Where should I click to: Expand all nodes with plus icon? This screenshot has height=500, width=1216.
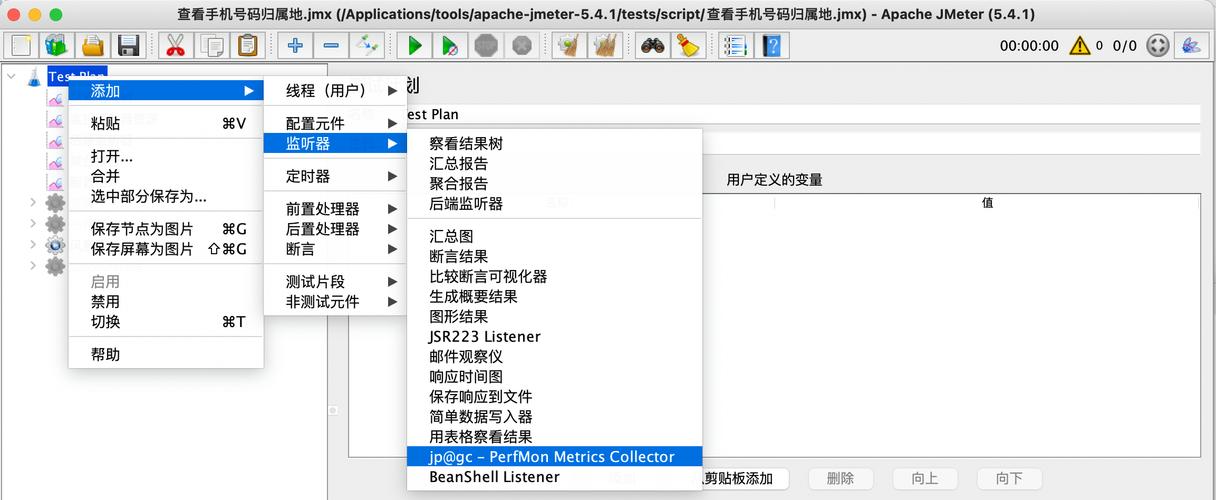coord(295,45)
